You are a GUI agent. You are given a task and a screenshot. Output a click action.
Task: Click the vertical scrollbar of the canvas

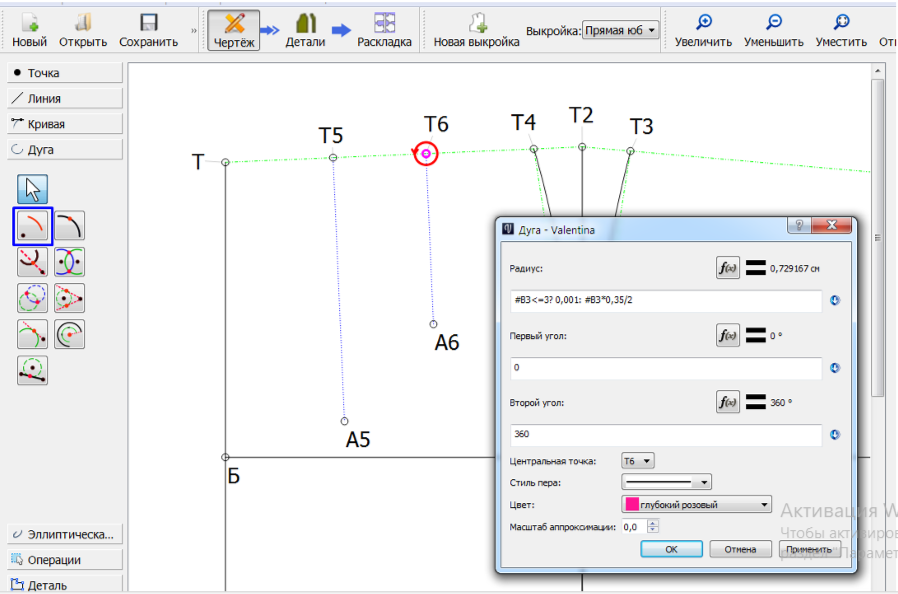[x=877, y=238]
